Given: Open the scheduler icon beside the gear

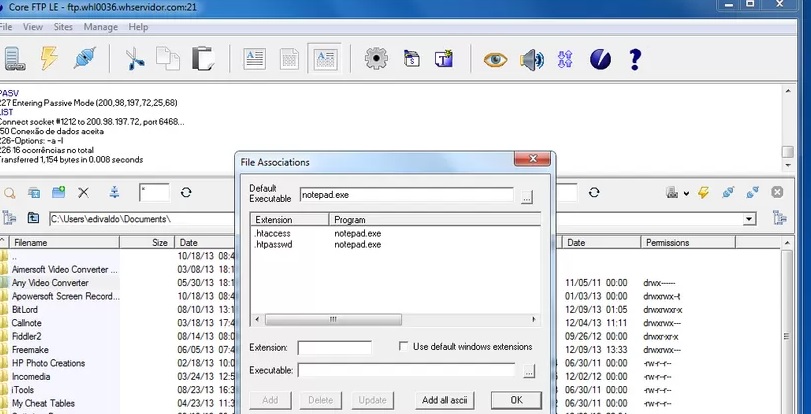Looking at the screenshot, I should pos(411,58).
